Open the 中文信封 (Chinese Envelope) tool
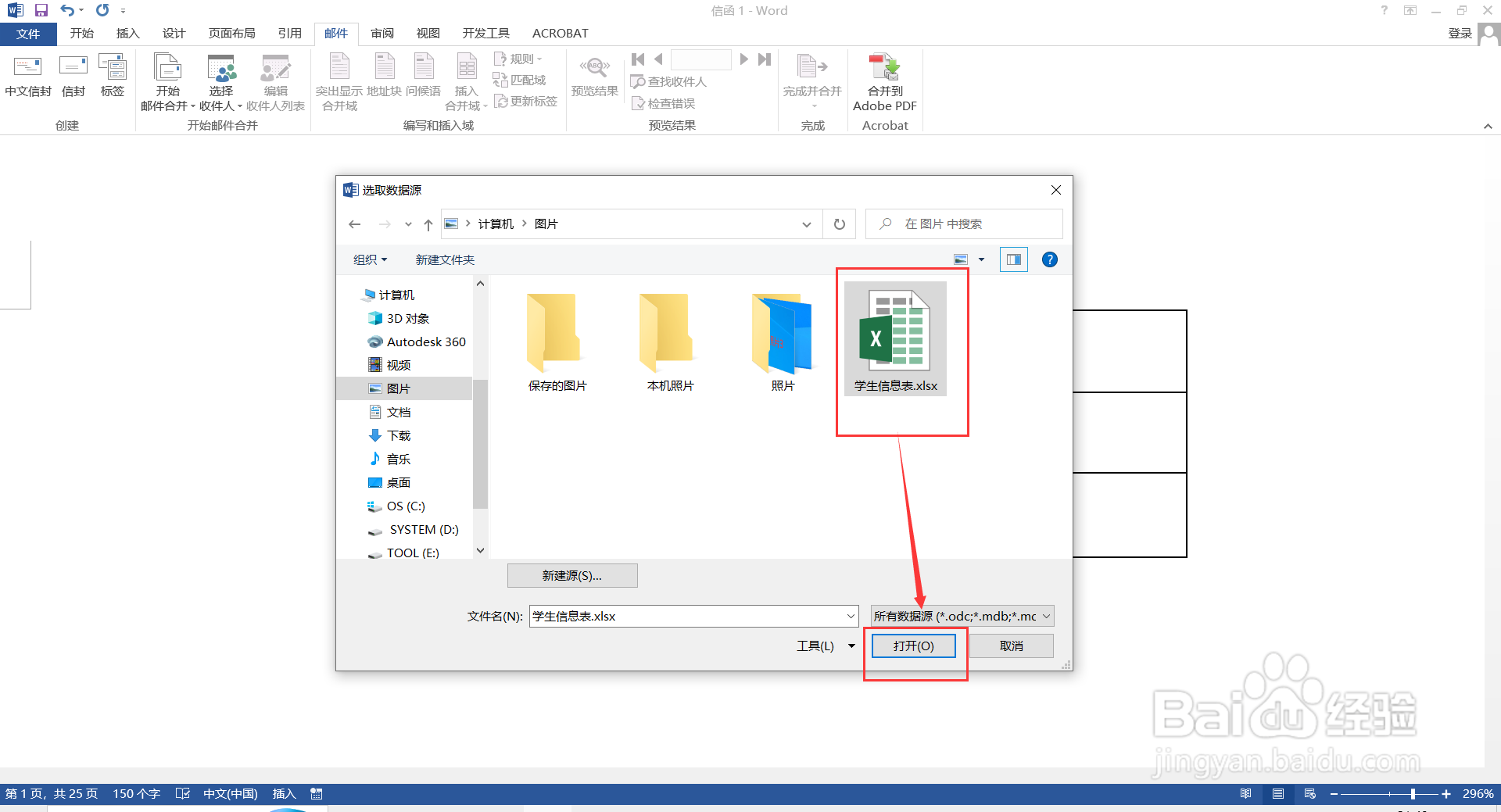This screenshot has height=812, width=1501. pos(28,78)
